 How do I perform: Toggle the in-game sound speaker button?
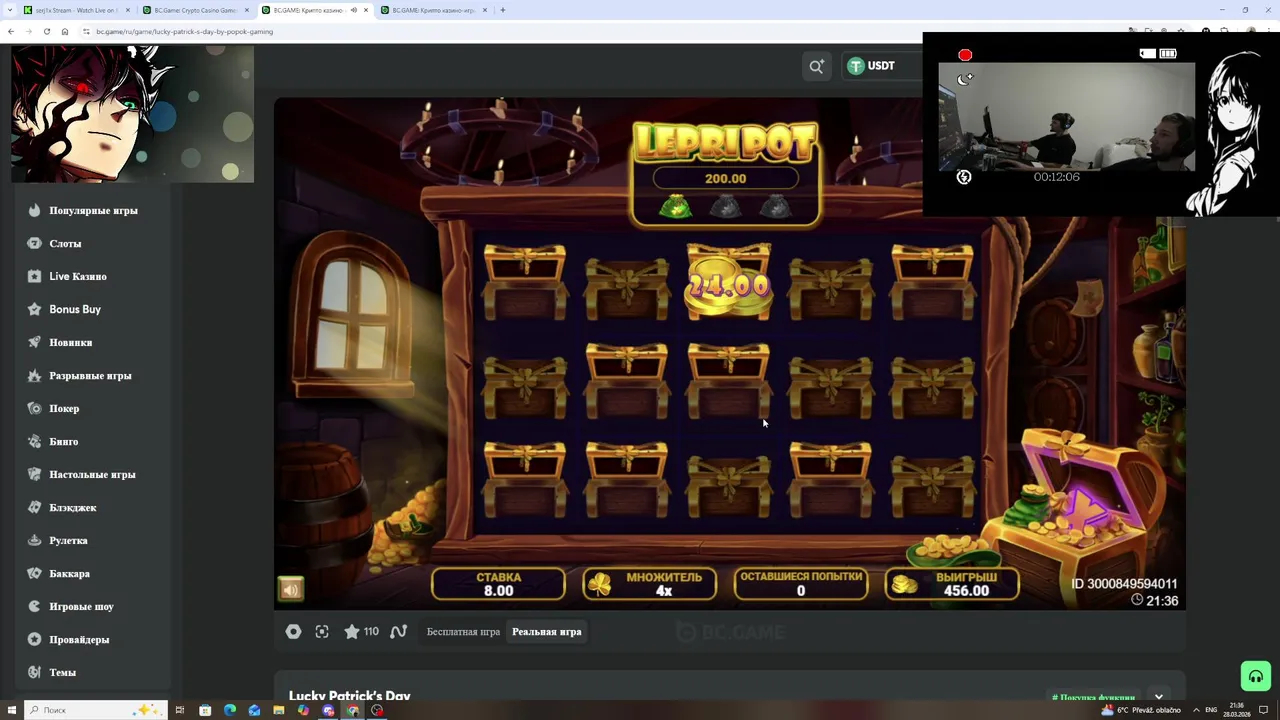290,589
